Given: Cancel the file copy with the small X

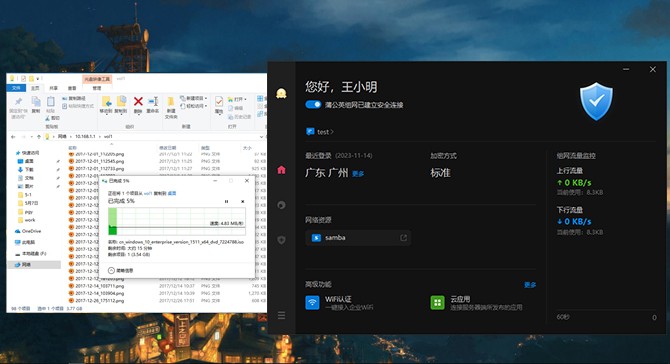Looking at the screenshot, I should point(242,201).
